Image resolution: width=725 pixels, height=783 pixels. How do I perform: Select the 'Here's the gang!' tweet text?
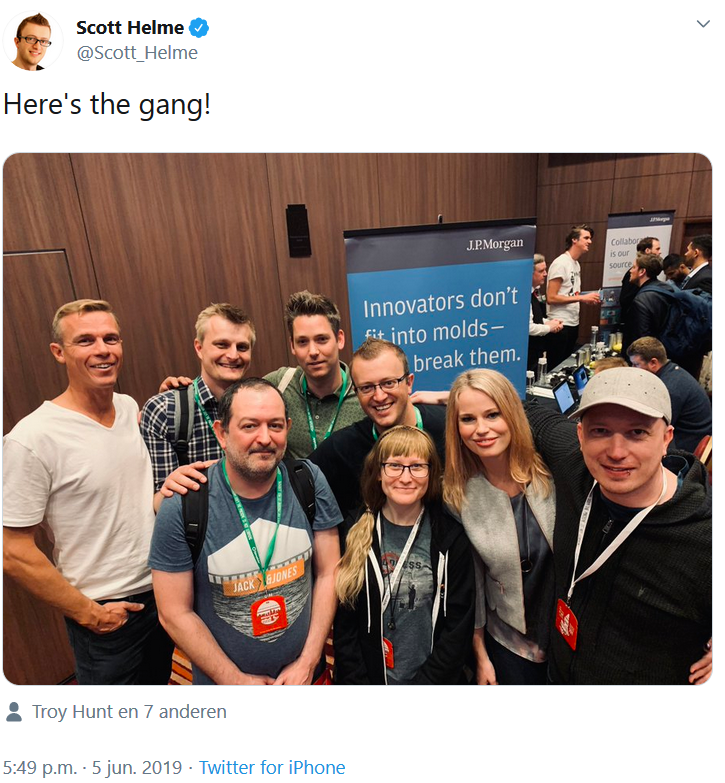[x=107, y=105]
